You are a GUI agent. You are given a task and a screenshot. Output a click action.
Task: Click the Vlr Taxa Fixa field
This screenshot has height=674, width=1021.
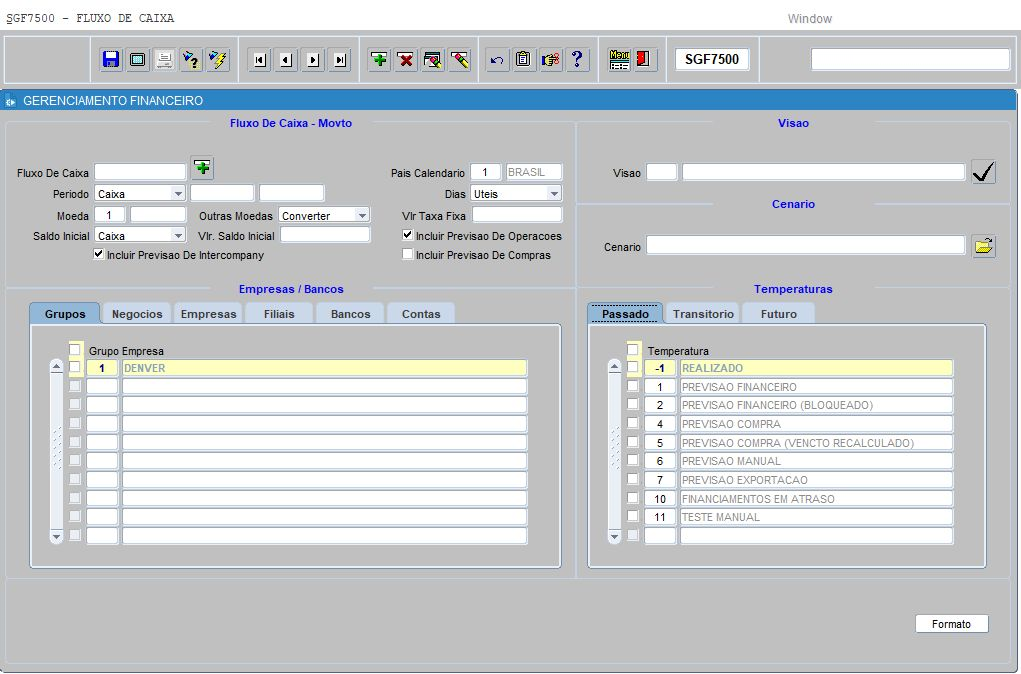[x=517, y=215]
